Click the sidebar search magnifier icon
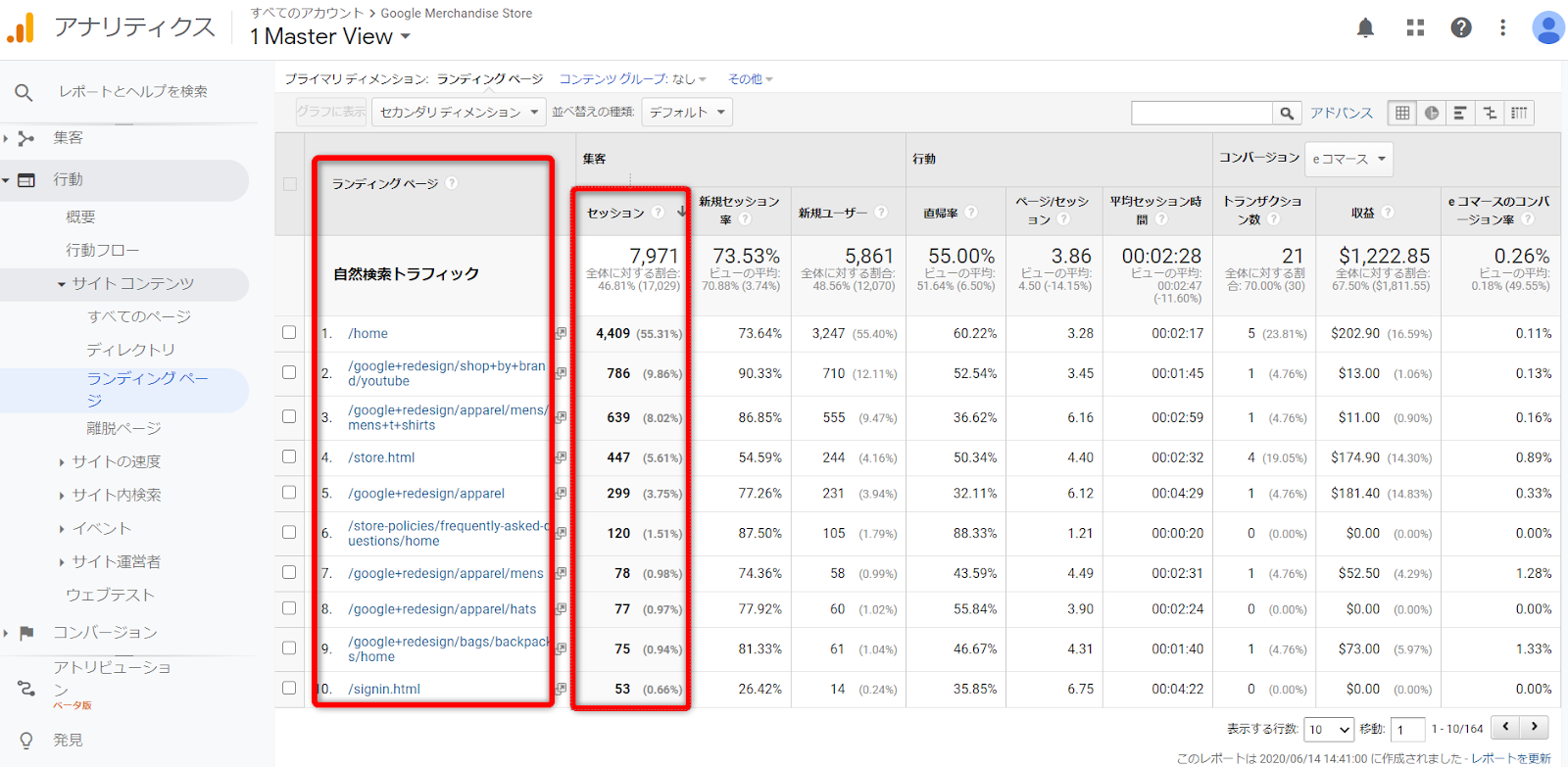1568x767 pixels. pos(24,92)
